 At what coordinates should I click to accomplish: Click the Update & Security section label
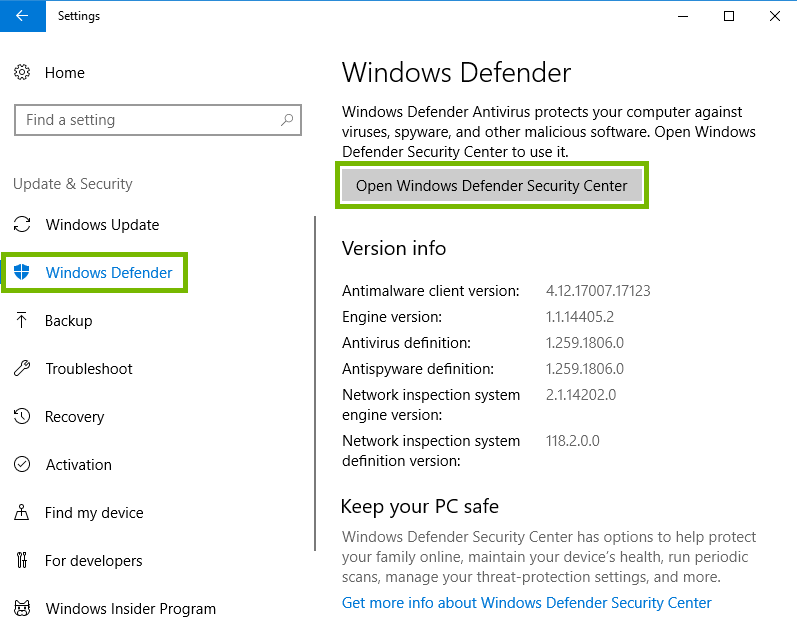[x=73, y=184]
